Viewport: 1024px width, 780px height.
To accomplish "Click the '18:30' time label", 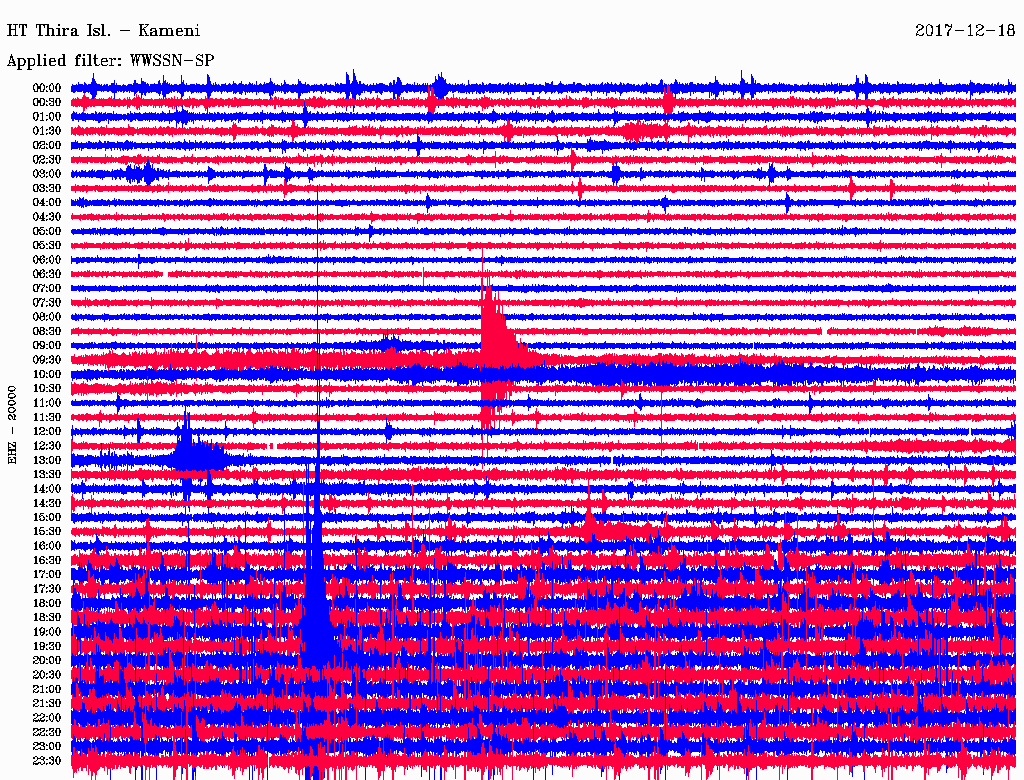I will [47, 618].
